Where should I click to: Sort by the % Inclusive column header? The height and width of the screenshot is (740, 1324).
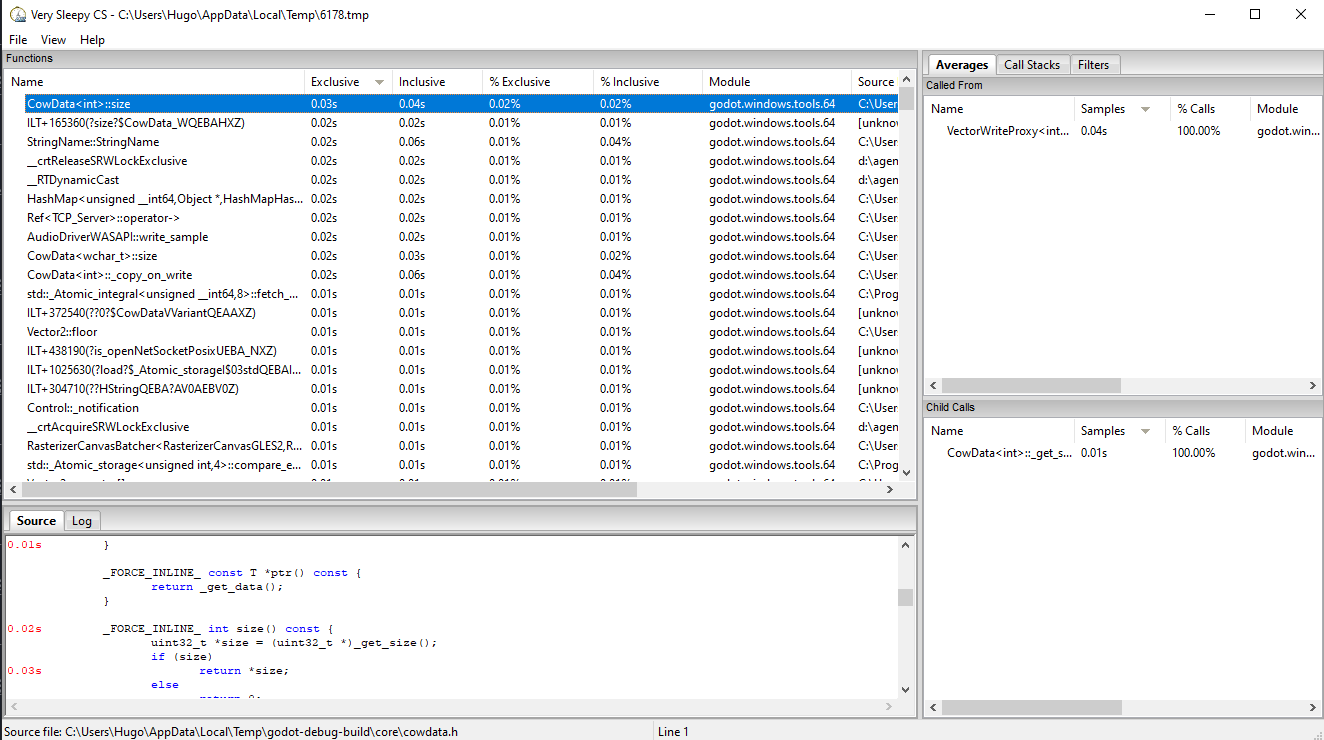pos(645,81)
